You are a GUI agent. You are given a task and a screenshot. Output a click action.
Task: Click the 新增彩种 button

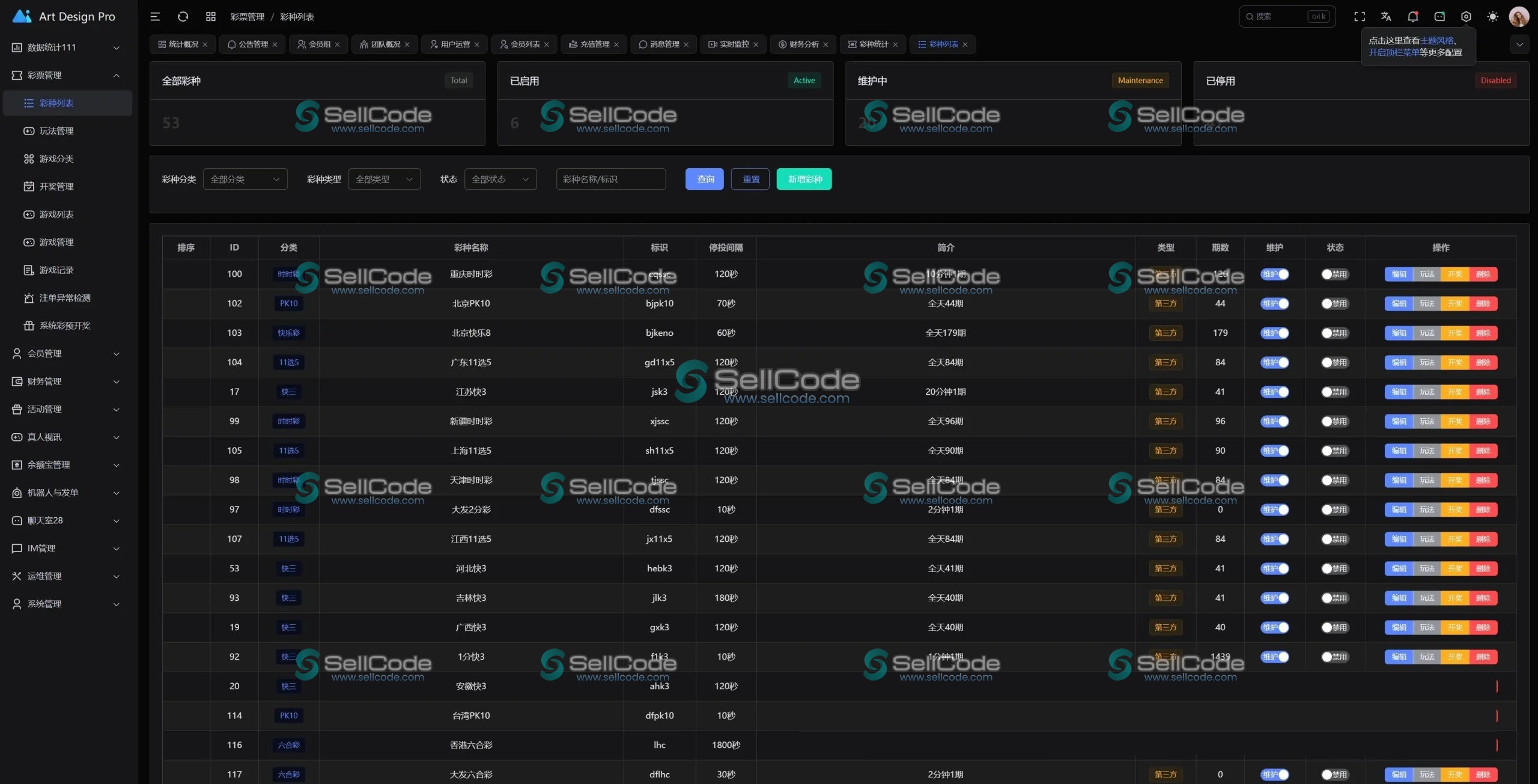tap(804, 179)
